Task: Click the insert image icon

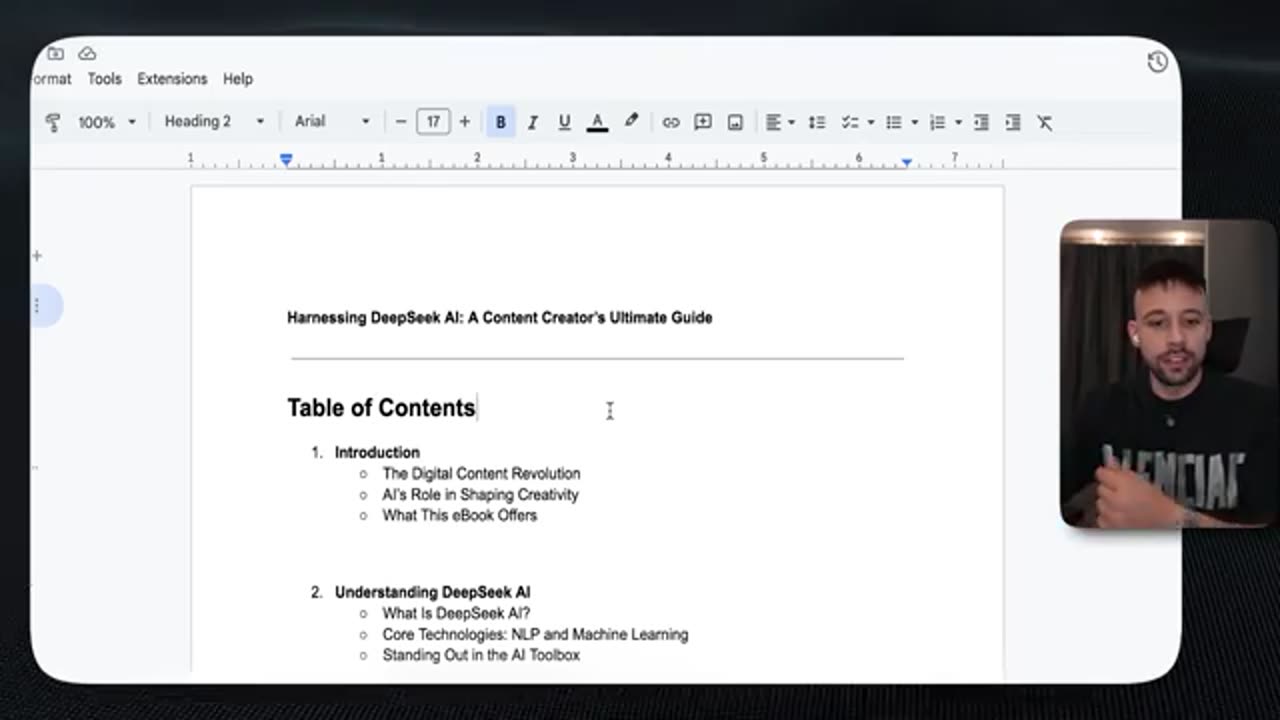Action: click(735, 122)
